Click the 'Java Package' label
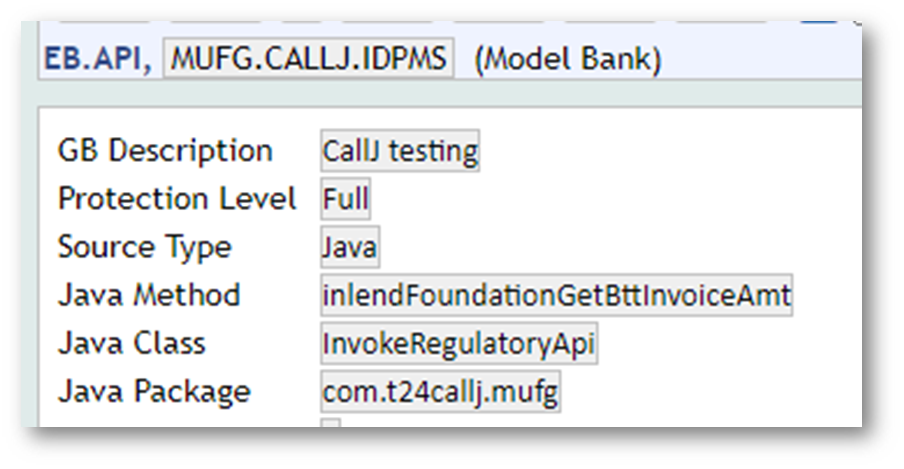The image size is (904, 469). coord(154,391)
